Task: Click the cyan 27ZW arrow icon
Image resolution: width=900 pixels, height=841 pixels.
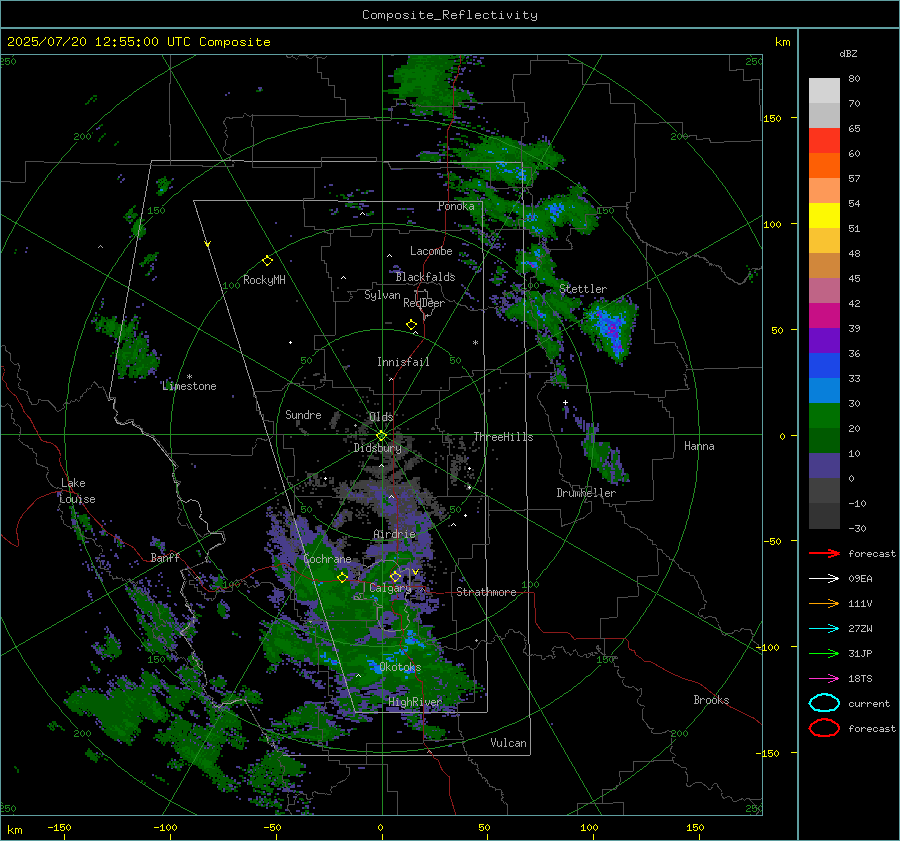Action: [824, 629]
